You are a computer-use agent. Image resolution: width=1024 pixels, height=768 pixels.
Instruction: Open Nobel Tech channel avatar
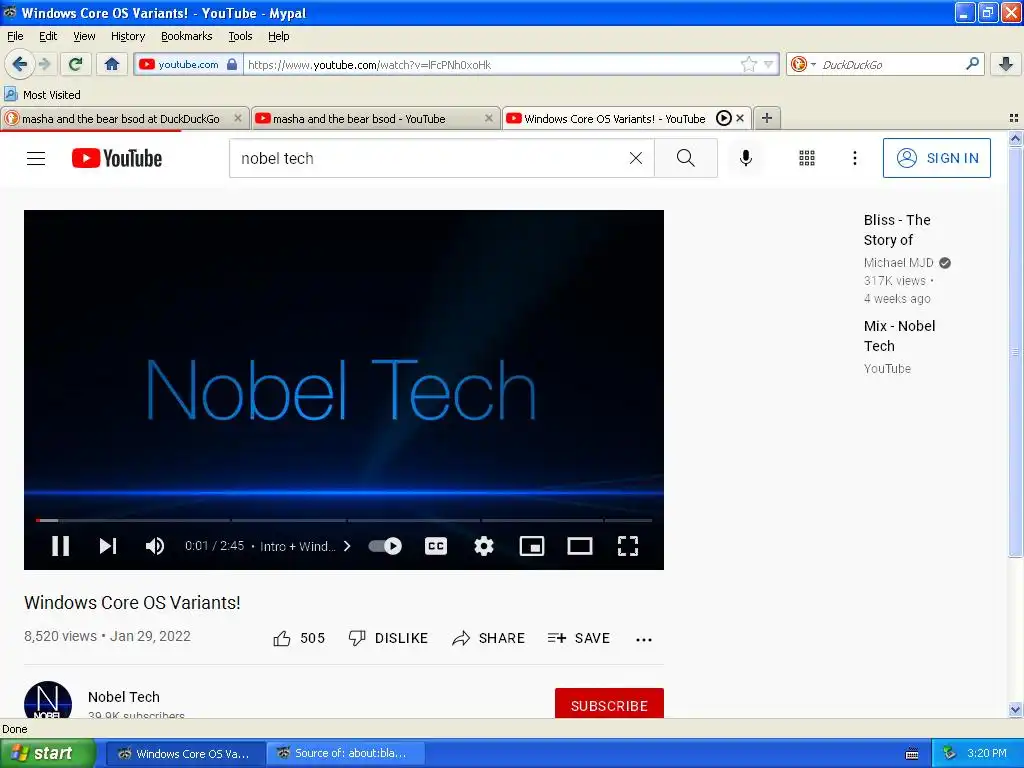pyautogui.click(x=48, y=700)
